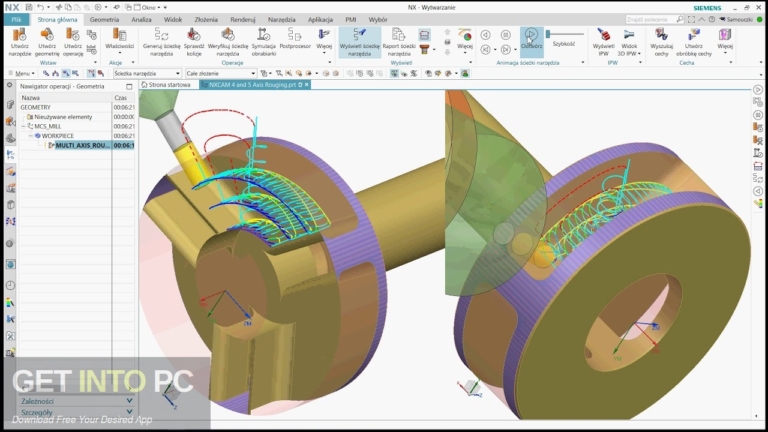Click the Wyświetl IPW icon
The height and width of the screenshot is (432, 768).
(603, 35)
